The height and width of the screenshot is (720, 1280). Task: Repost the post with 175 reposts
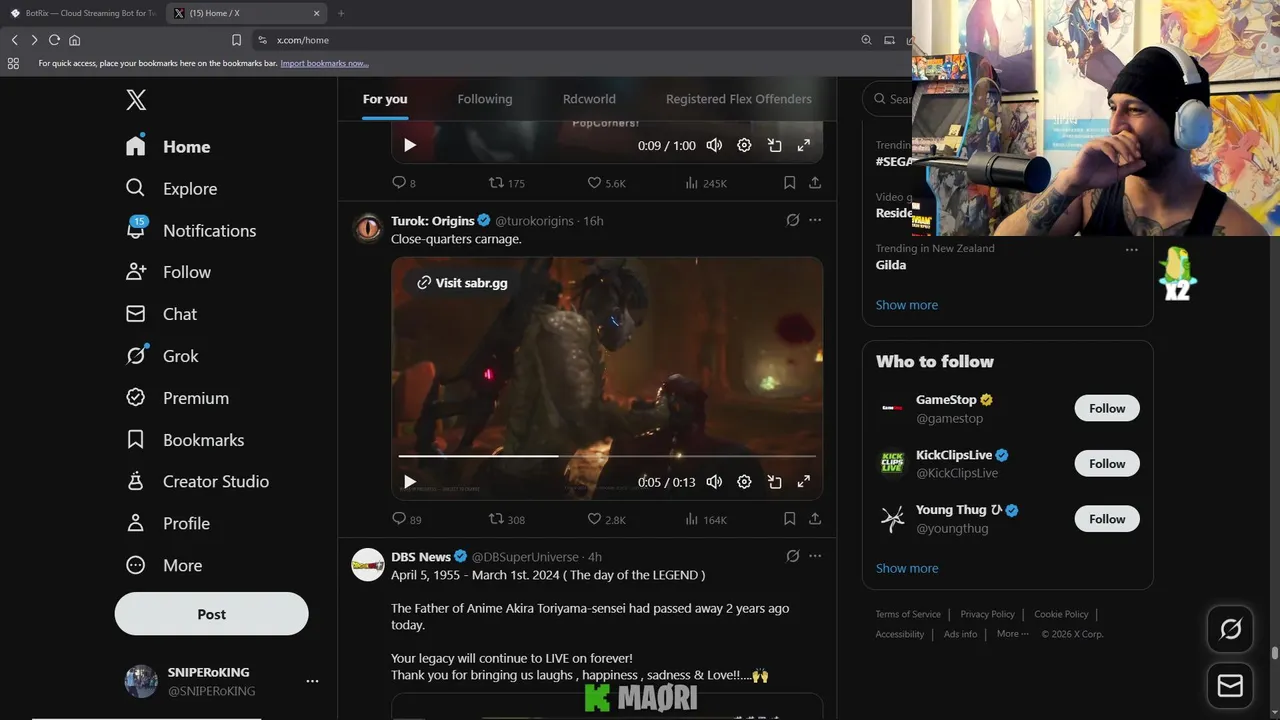click(506, 183)
